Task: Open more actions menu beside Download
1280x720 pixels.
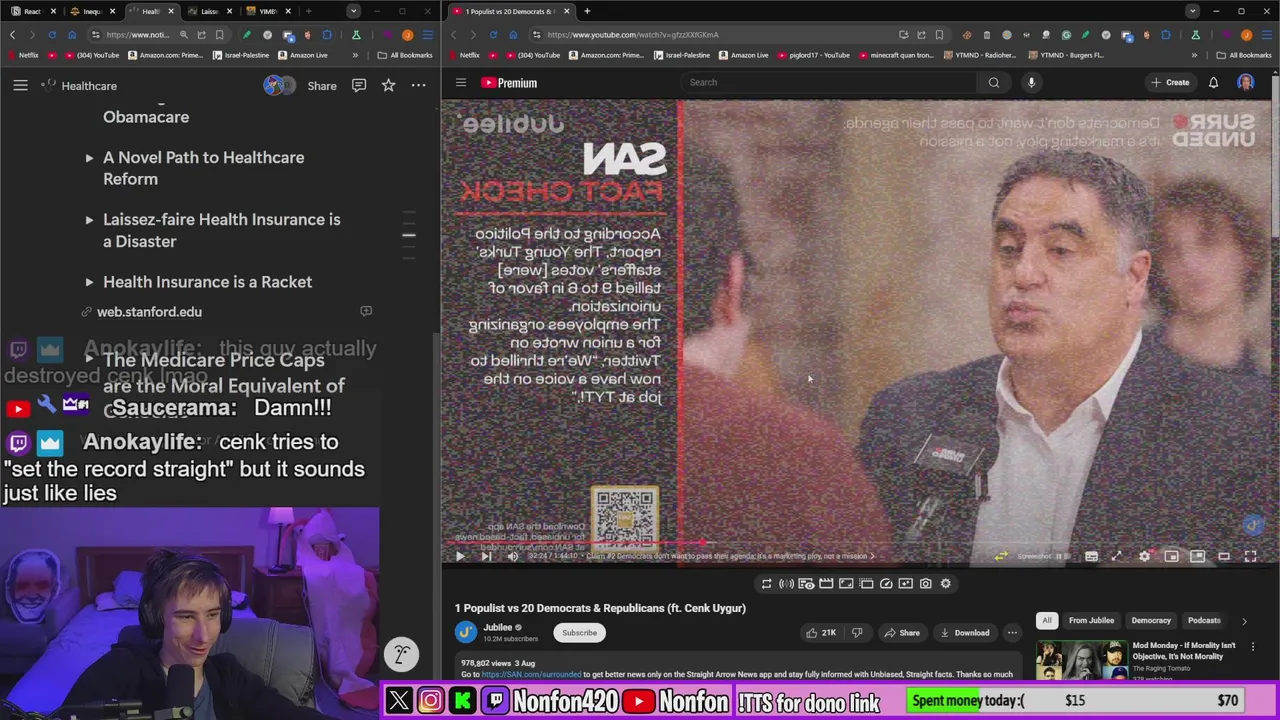Action: click(1012, 633)
